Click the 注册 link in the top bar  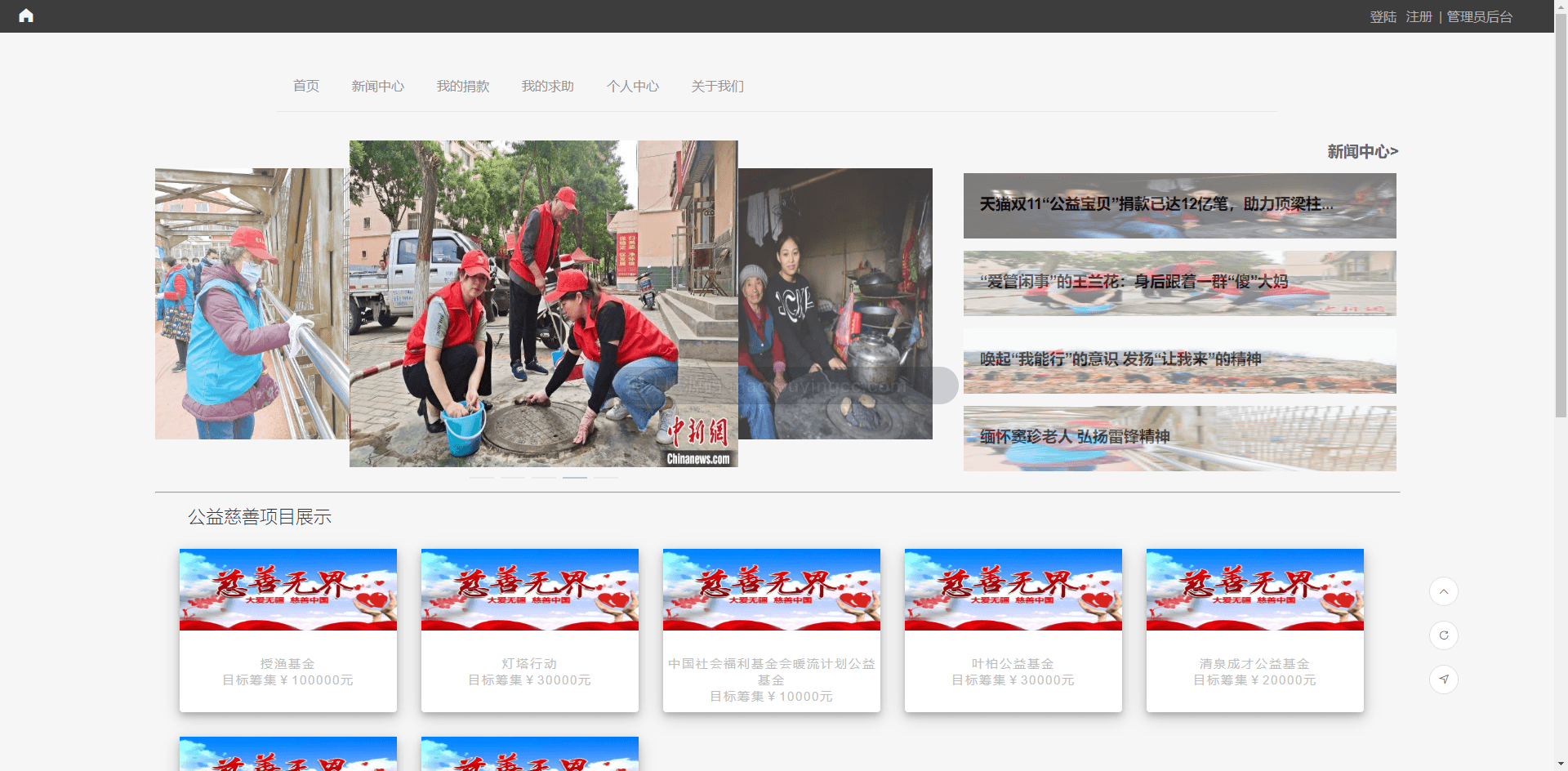[1419, 16]
